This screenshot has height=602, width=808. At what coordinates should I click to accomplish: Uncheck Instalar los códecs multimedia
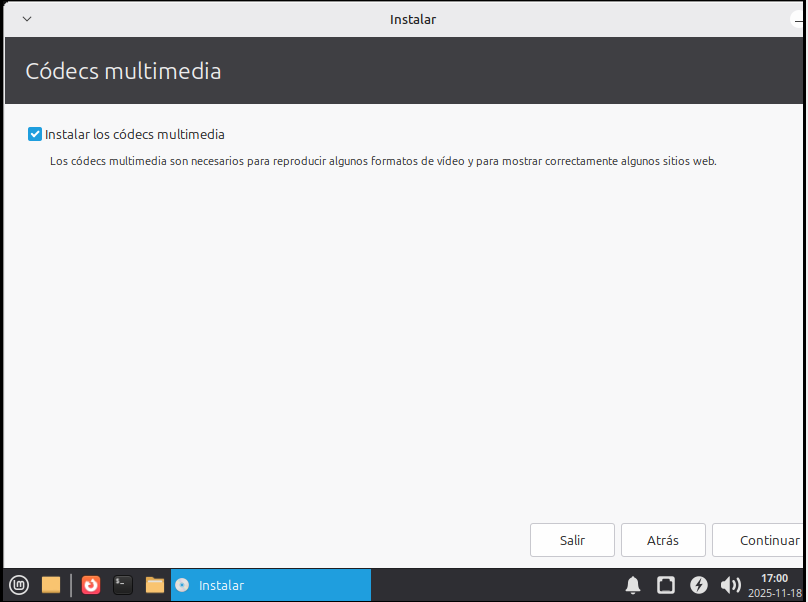(x=34, y=133)
